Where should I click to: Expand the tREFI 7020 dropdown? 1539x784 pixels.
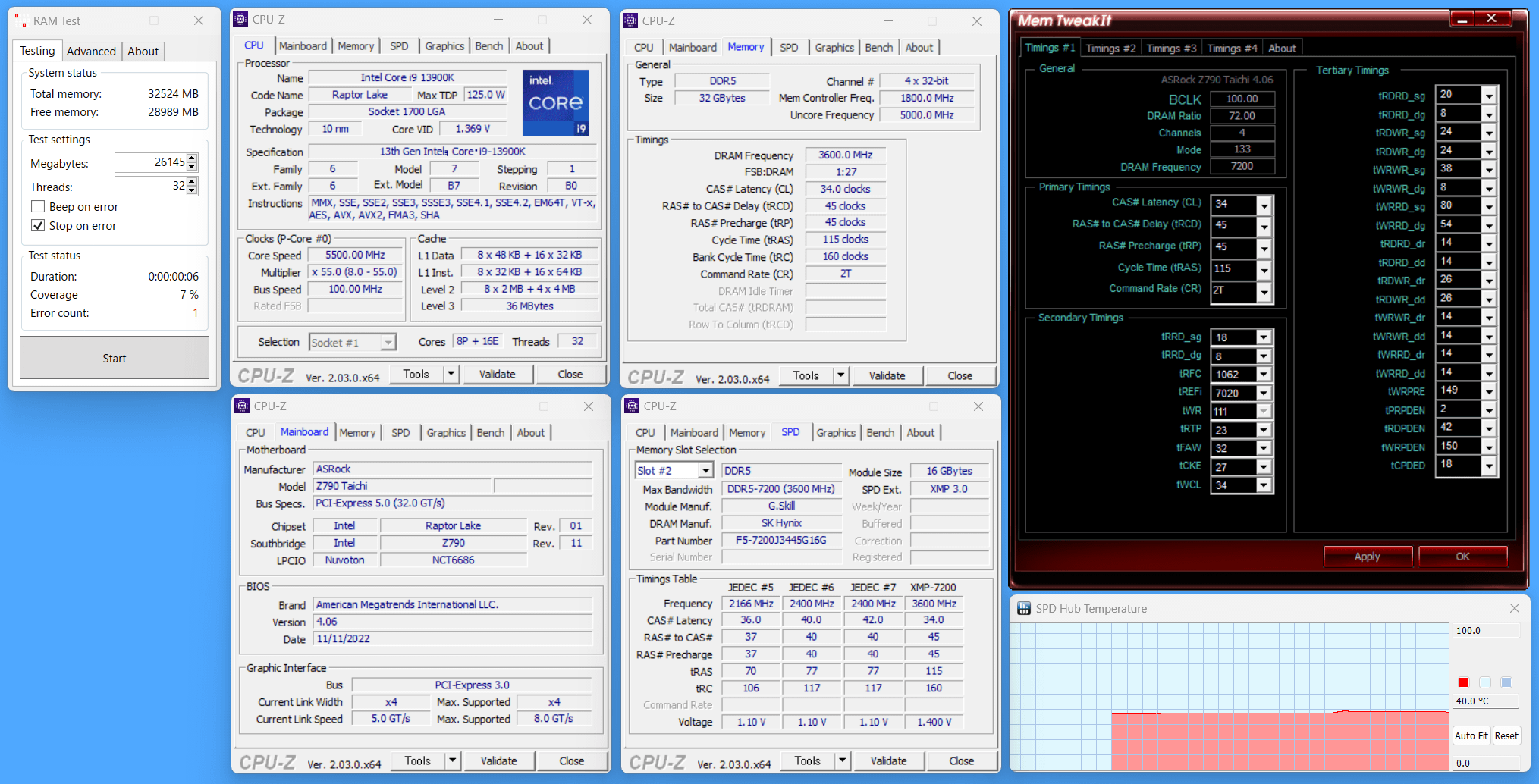(1264, 393)
